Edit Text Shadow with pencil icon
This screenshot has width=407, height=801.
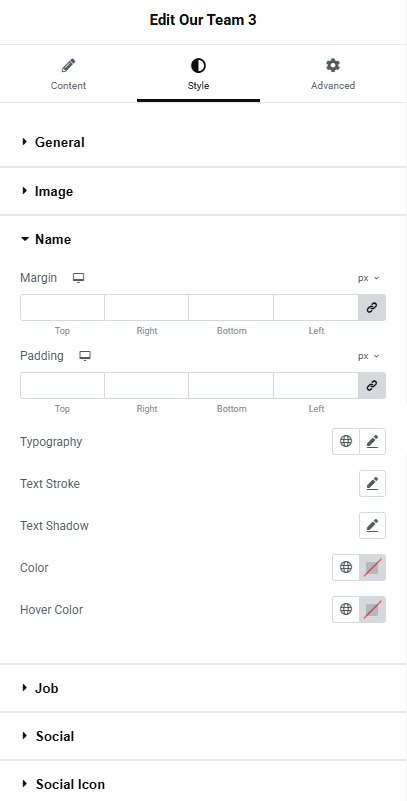(372, 525)
